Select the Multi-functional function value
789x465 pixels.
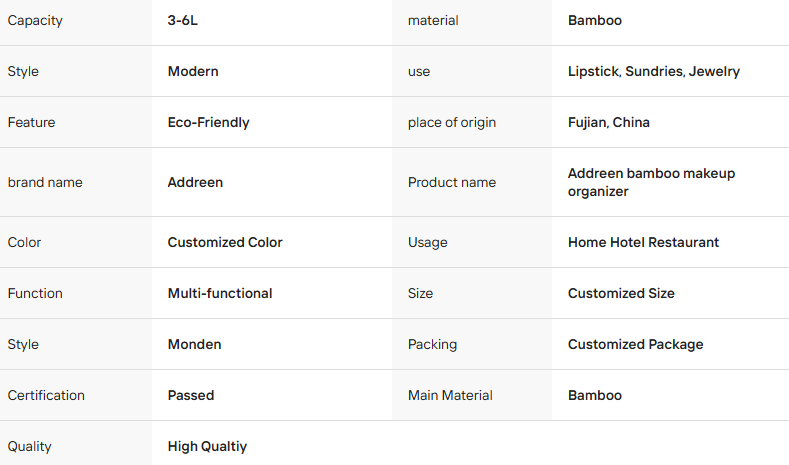point(220,293)
